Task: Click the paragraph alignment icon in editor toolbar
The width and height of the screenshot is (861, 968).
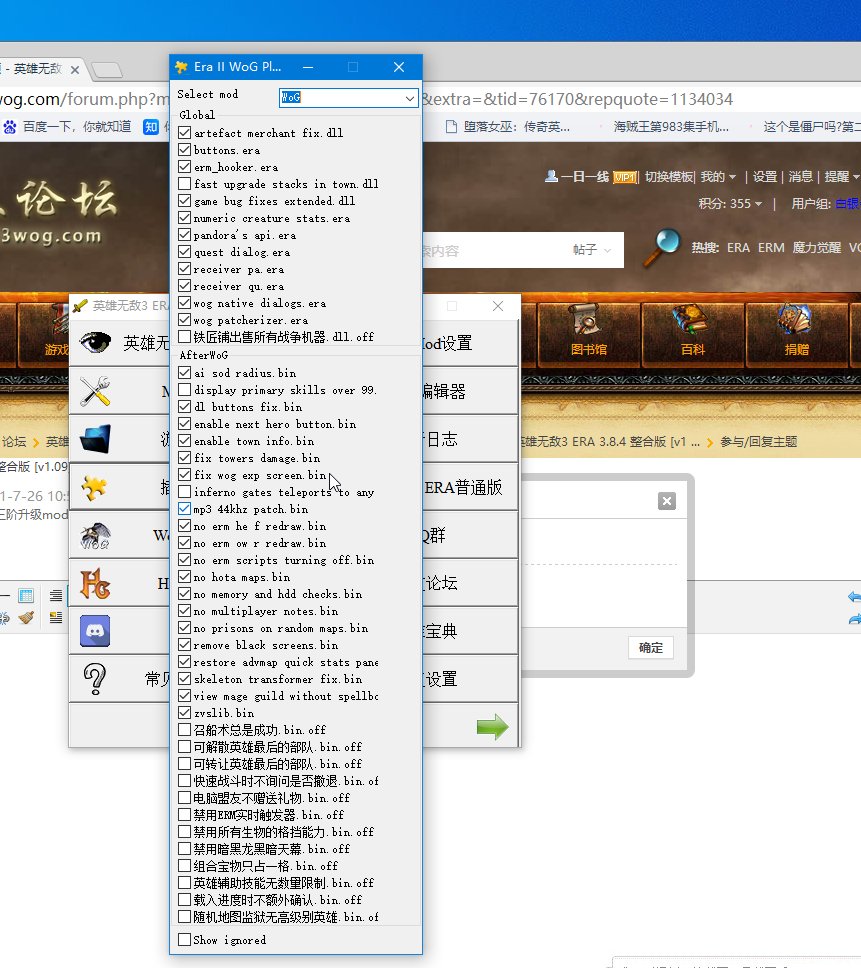Action: click(x=56, y=596)
